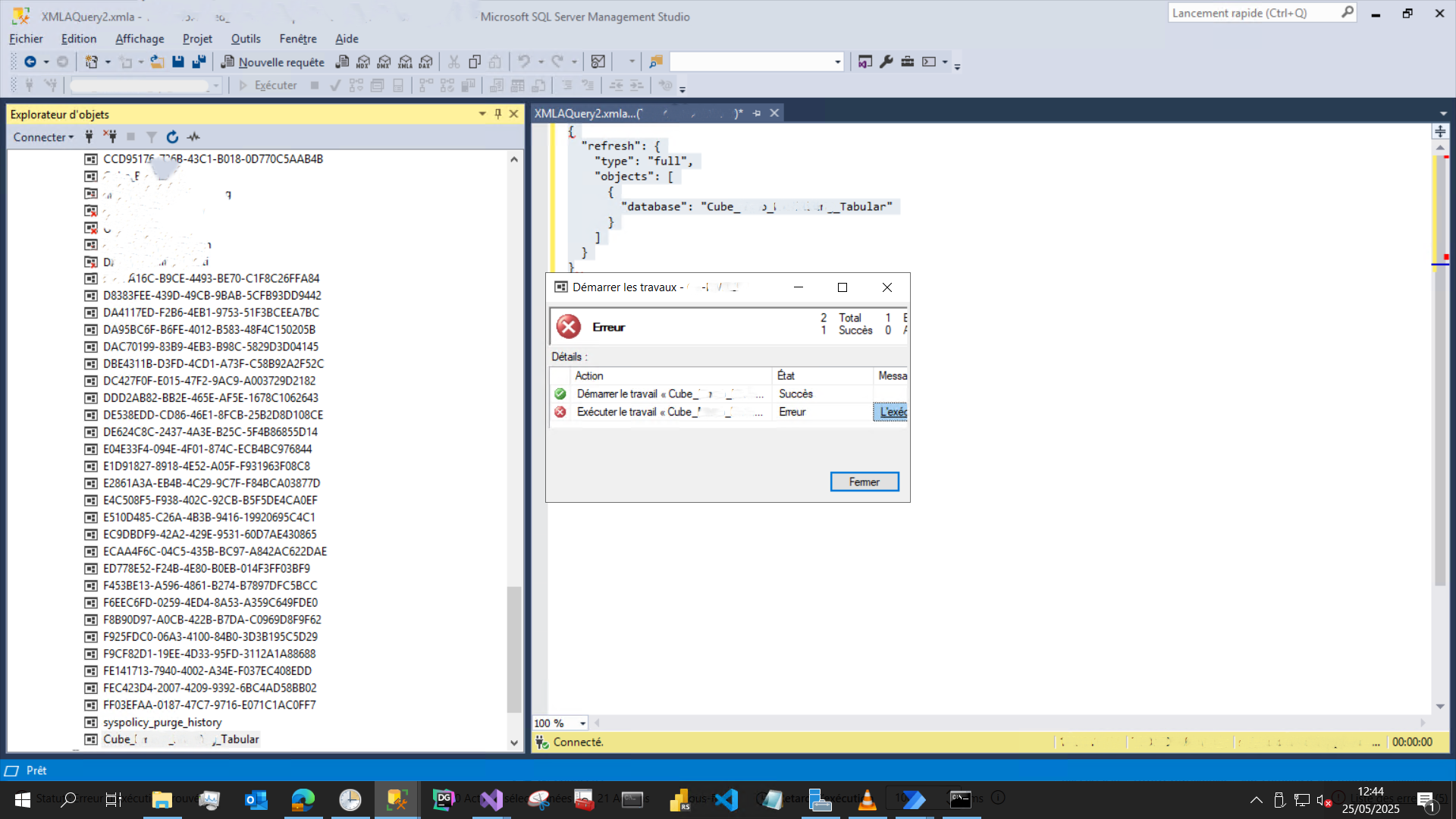The width and height of the screenshot is (1456, 819).
Task: Click the Nouvelle requête button
Action: click(x=273, y=62)
